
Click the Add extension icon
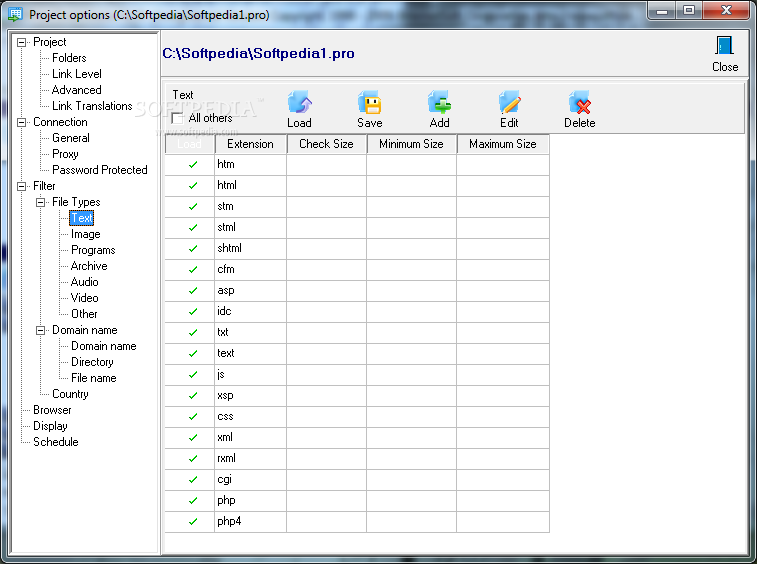(439, 102)
